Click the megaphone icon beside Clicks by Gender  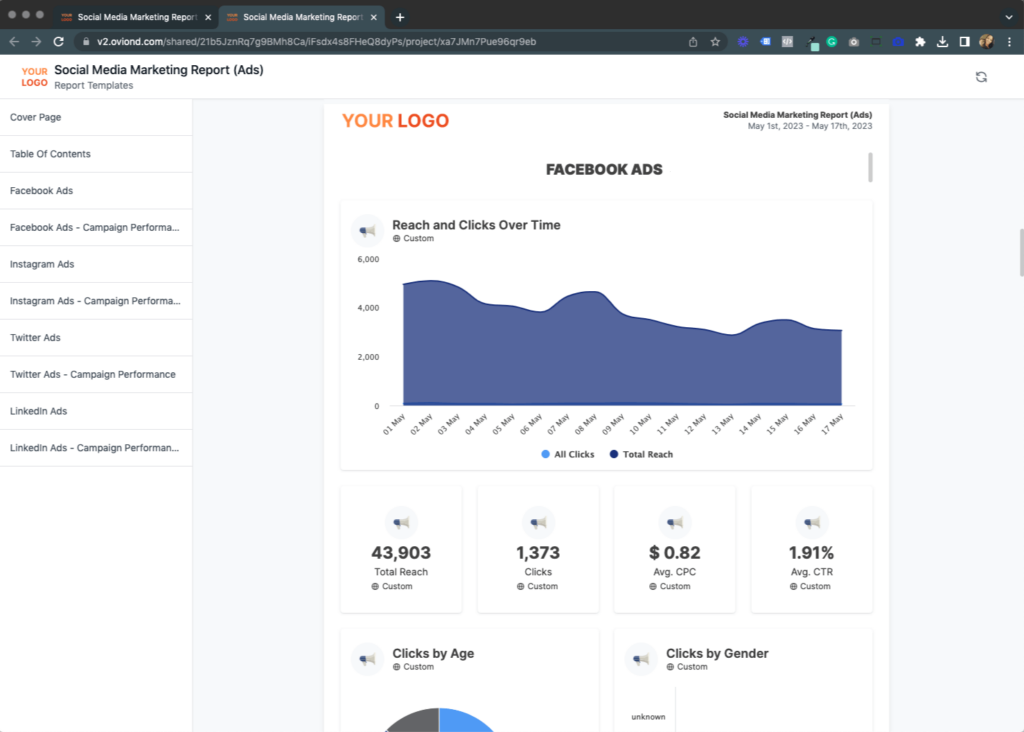(641, 659)
